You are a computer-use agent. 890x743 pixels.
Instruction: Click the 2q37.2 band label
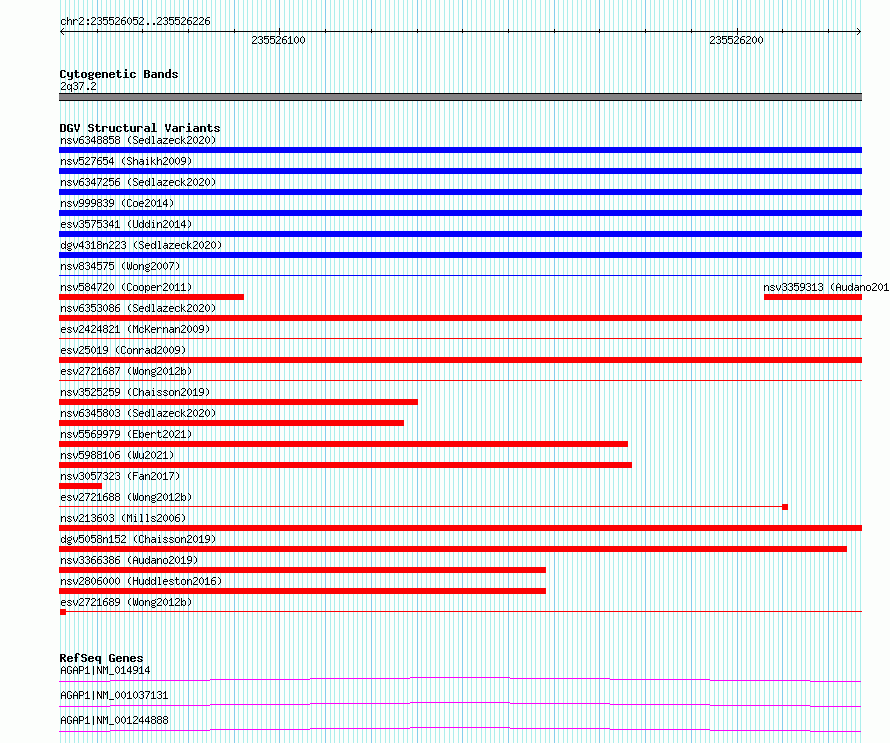click(78, 86)
